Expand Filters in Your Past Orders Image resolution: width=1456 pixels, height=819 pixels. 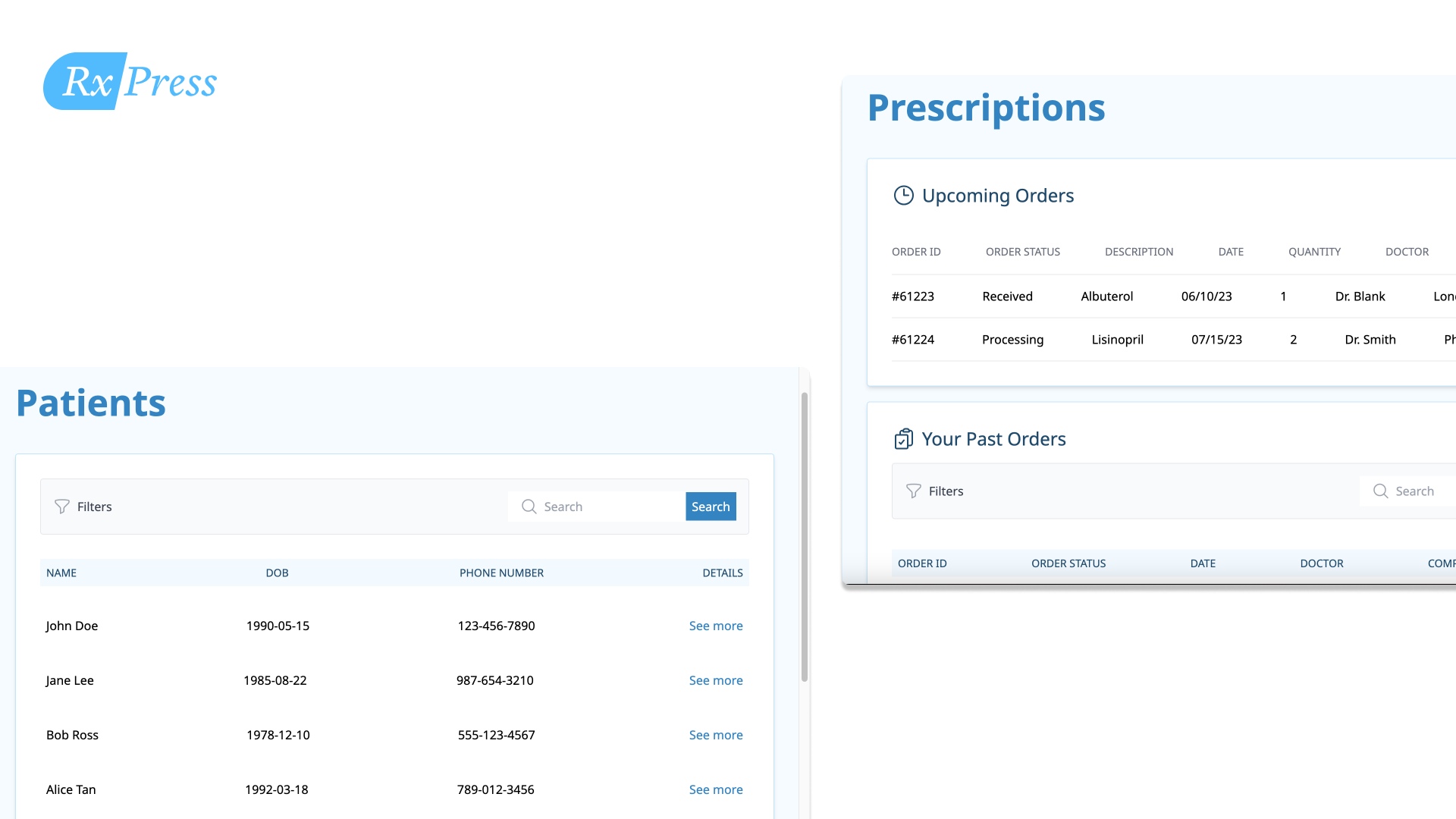[946, 491]
